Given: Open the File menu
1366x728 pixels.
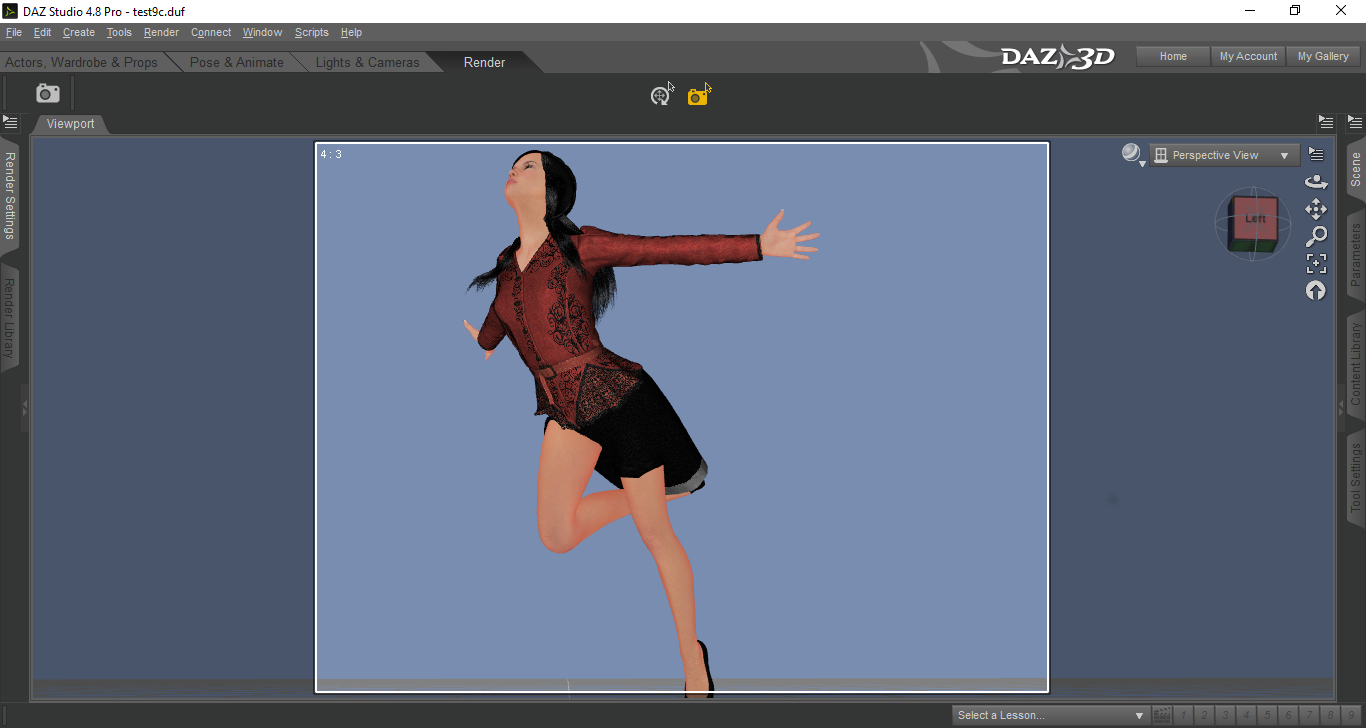Looking at the screenshot, I should click(x=14, y=32).
